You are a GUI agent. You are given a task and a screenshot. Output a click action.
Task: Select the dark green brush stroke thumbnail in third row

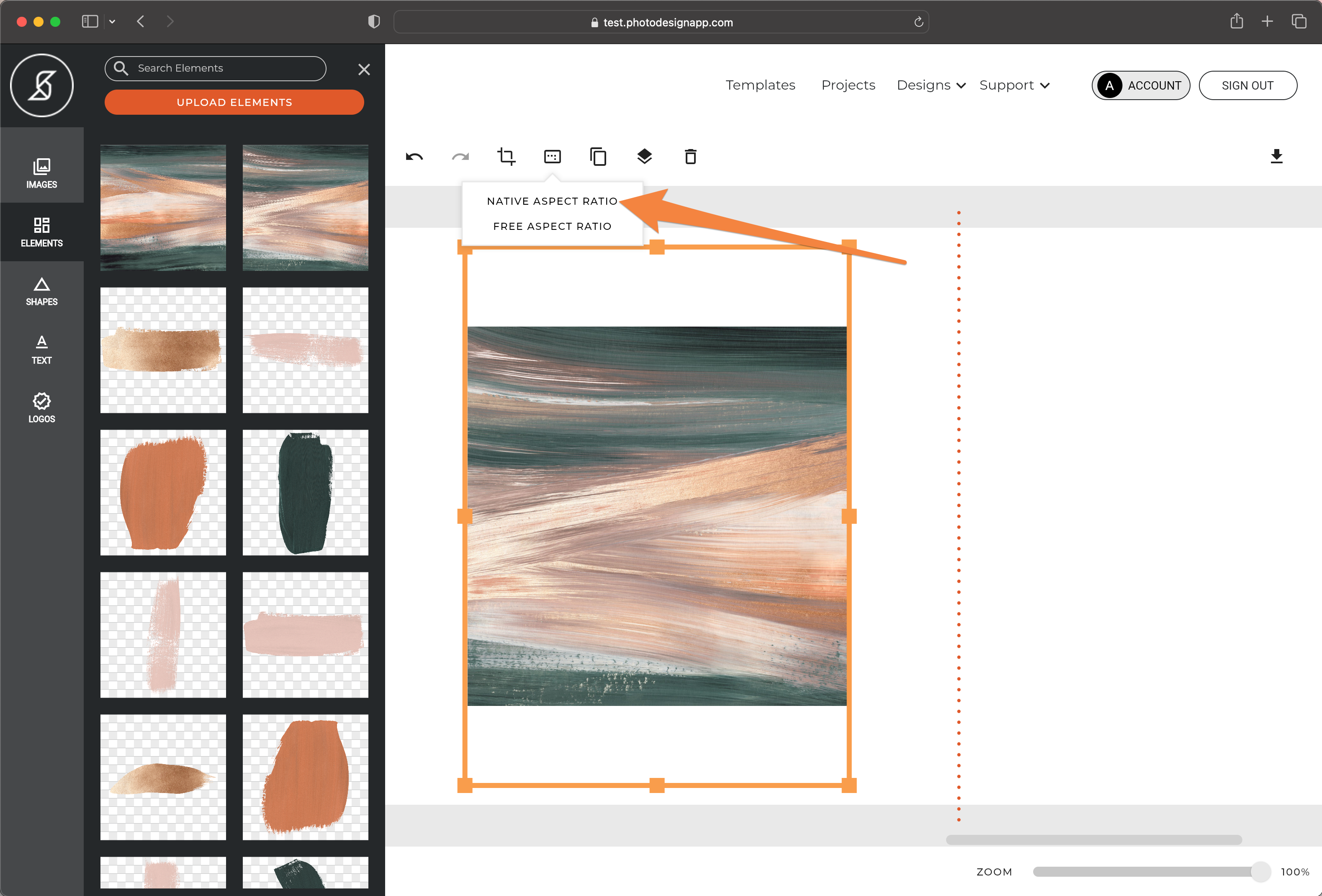[x=306, y=493]
